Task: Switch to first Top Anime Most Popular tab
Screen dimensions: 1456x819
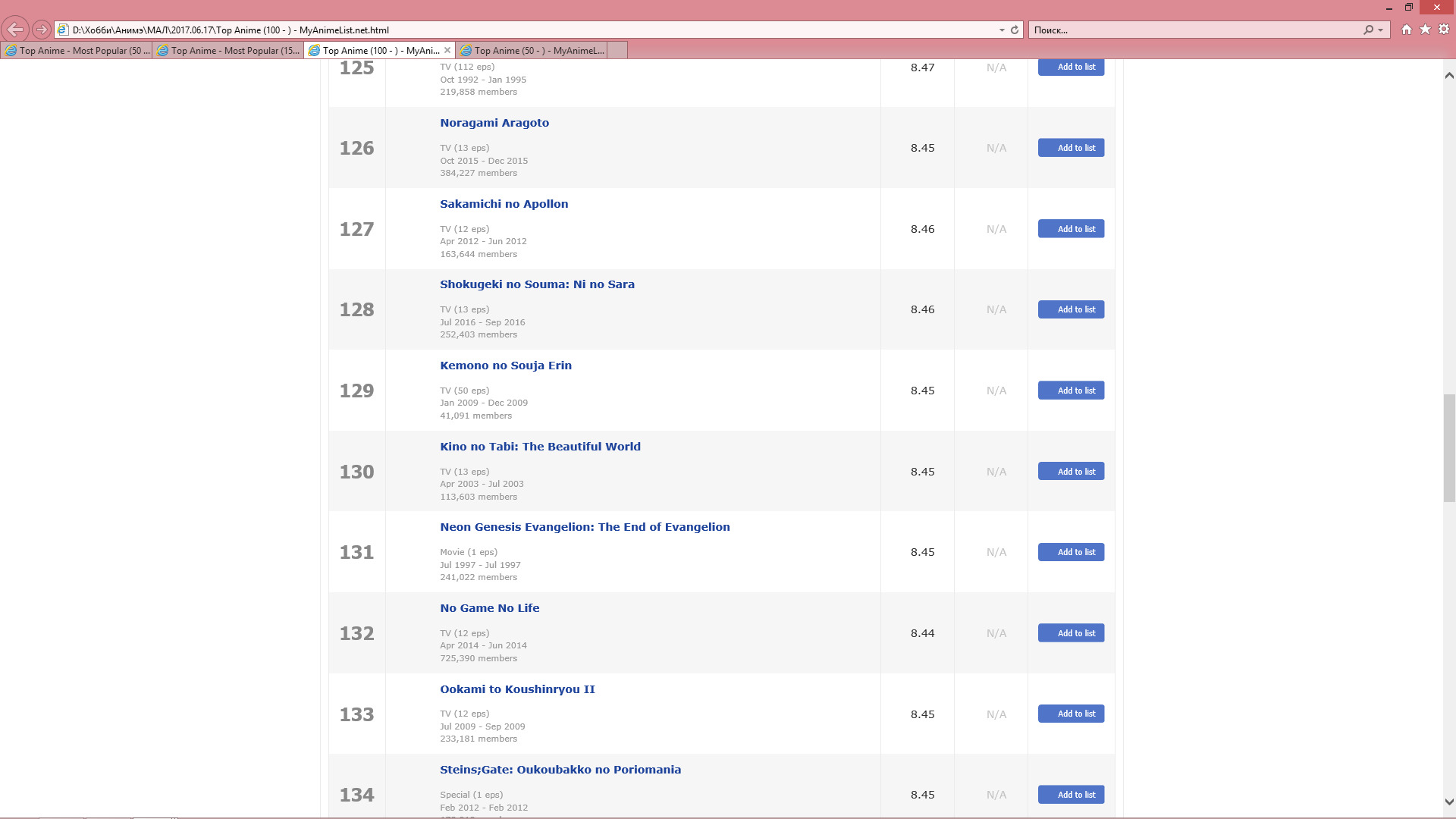Action: point(76,50)
